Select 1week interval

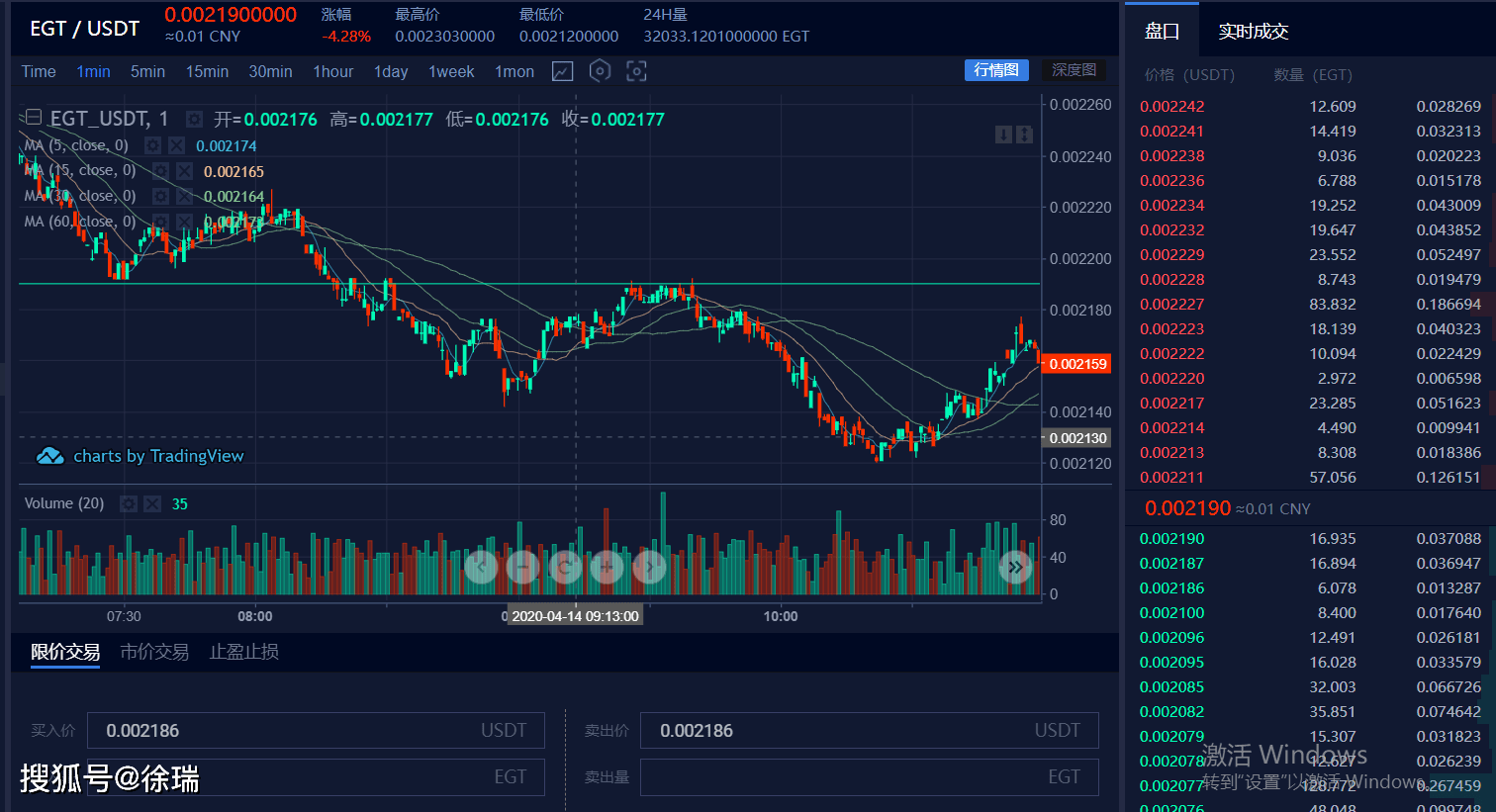(451, 71)
